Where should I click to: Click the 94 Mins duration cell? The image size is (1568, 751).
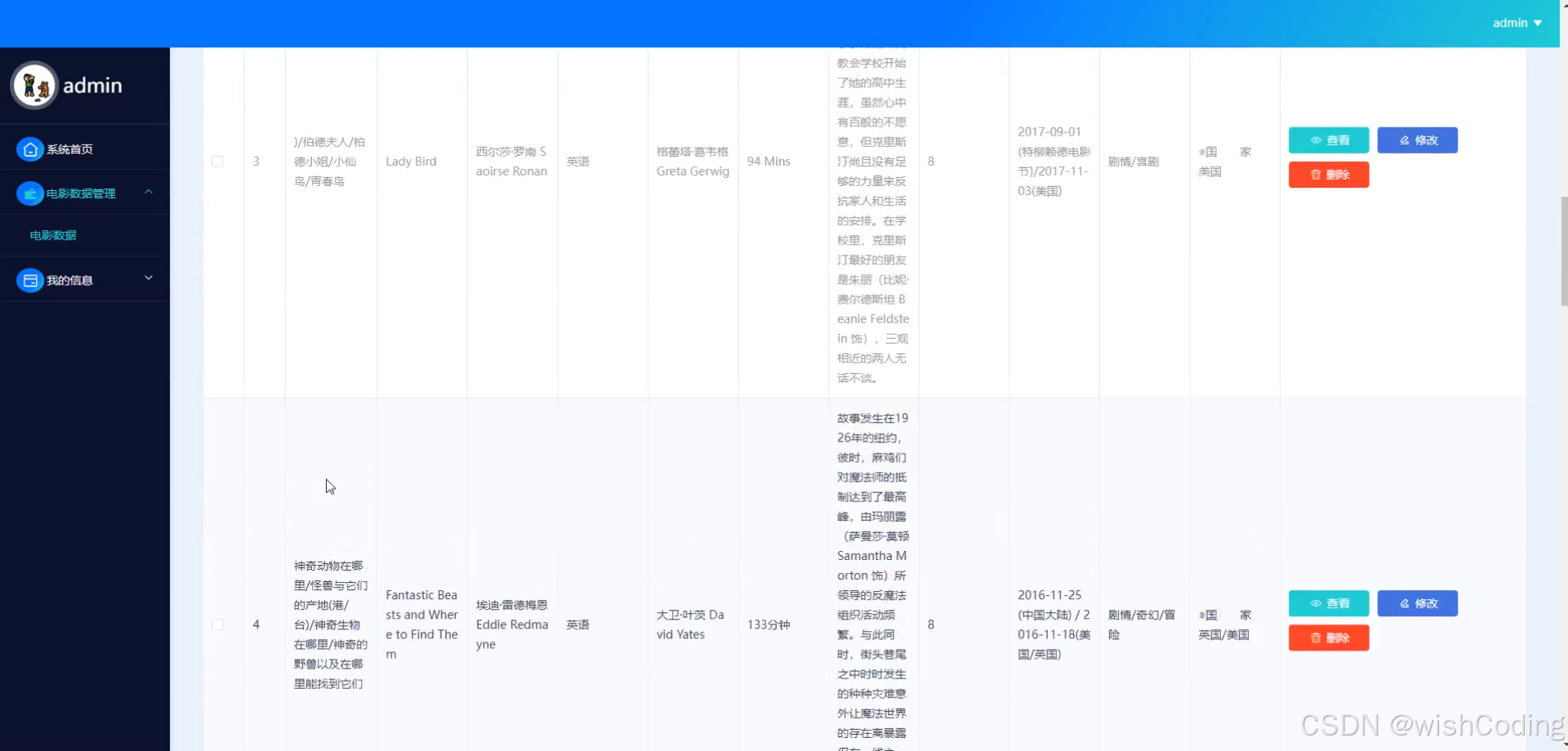click(x=768, y=162)
